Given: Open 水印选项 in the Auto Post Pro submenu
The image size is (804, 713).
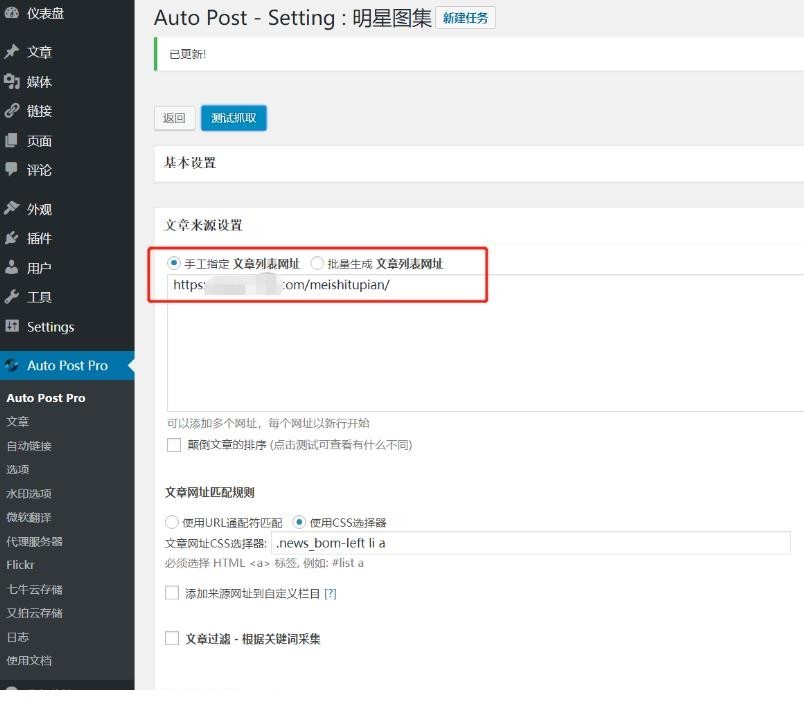Looking at the screenshot, I should tap(29, 493).
